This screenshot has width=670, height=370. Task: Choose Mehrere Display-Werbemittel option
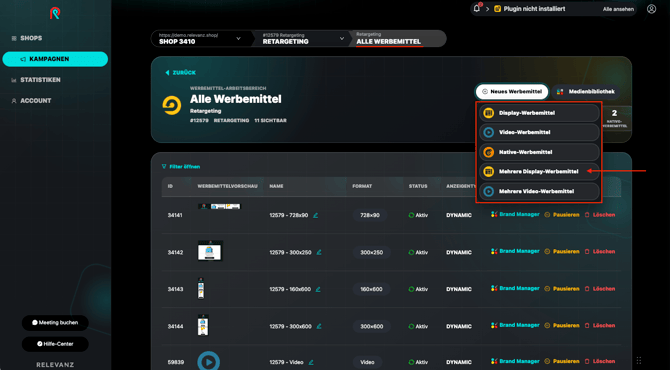(539, 172)
